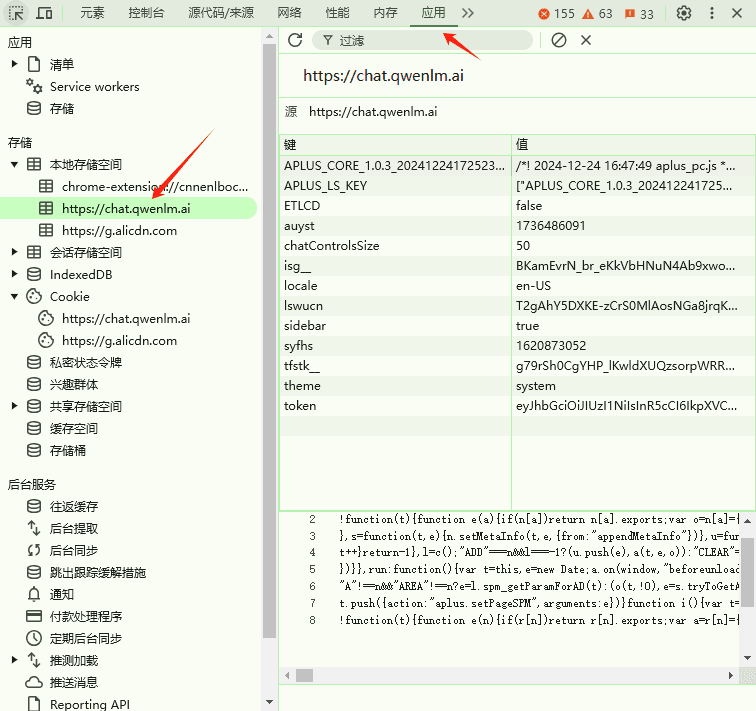Switch to the 元素 tab
Viewport: 756px width, 711px height.
click(92, 13)
